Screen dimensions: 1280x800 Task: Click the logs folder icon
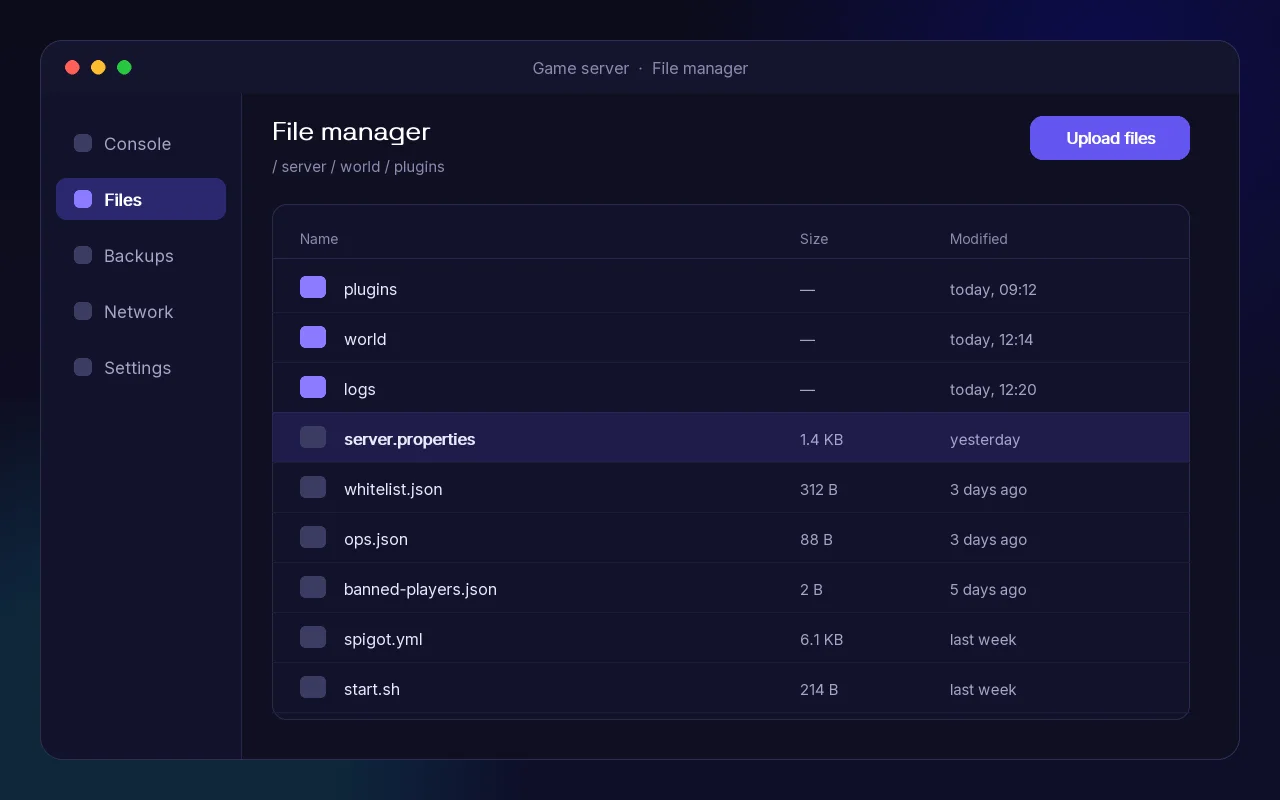(x=313, y=387)
